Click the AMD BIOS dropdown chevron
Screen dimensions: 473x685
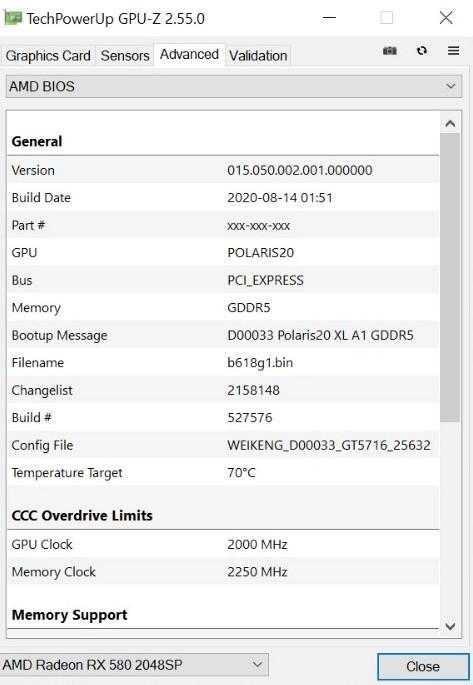tap(451, 86)
